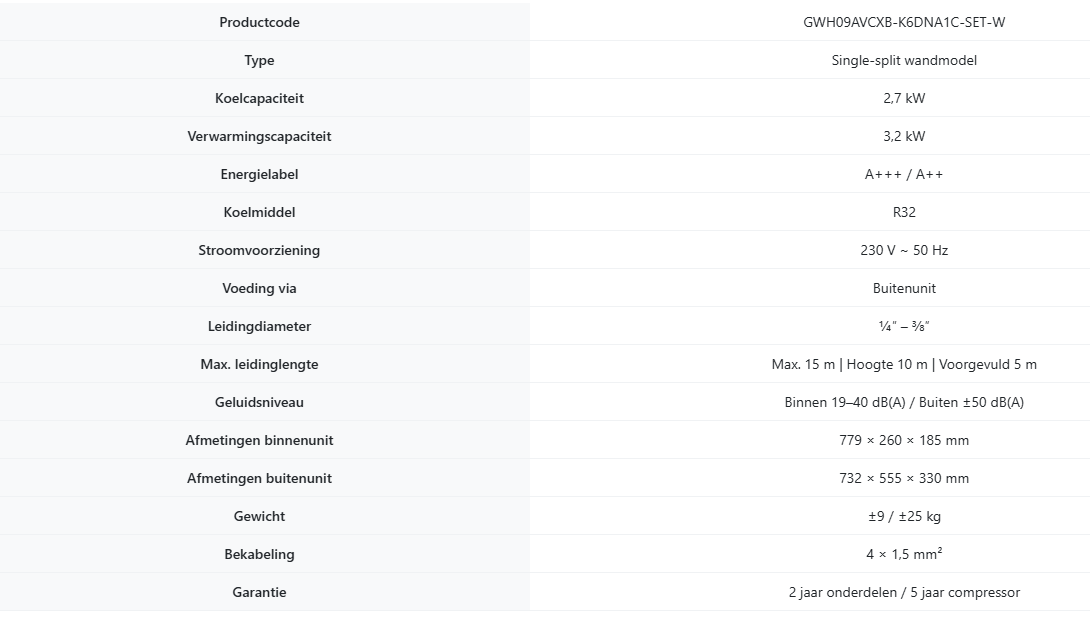
Task: Click the Buitenunit value for Voeding via
Action: click(904, 288)
